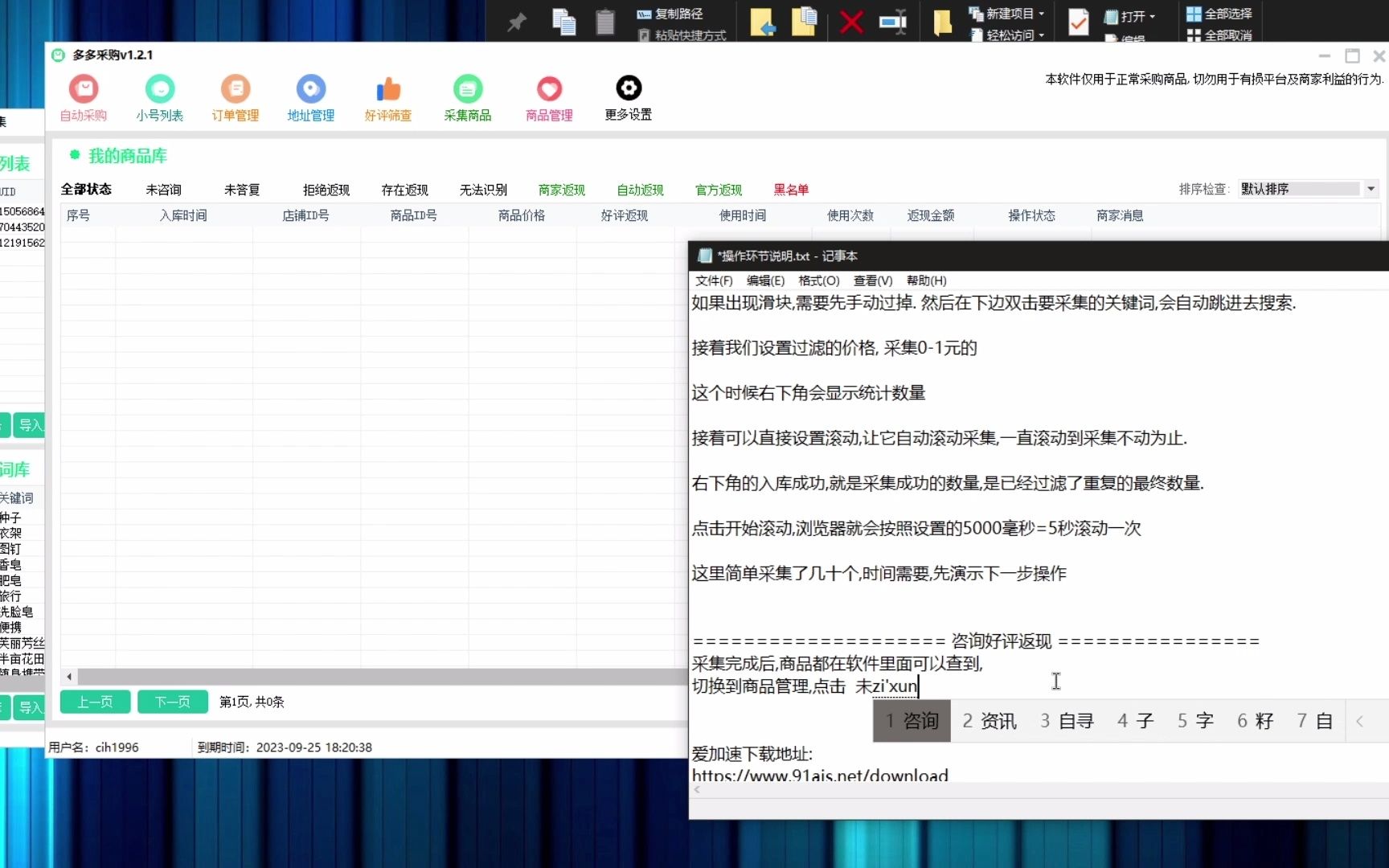
Task: Click the move-to folder icon in Explorer ribbon
Action: coord(763,22)
